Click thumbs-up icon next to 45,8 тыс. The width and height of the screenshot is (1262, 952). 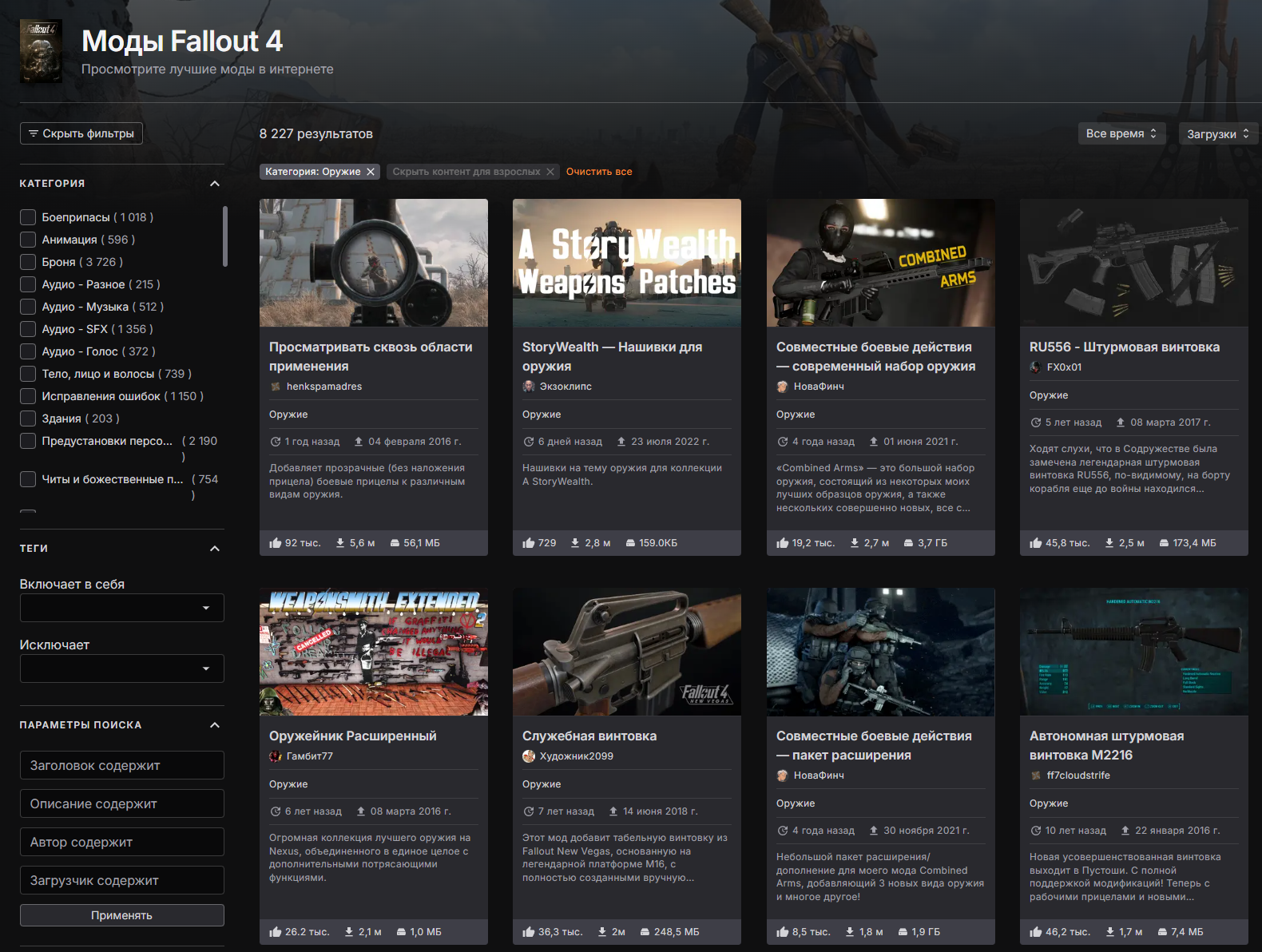click(x=1036, y=543)
